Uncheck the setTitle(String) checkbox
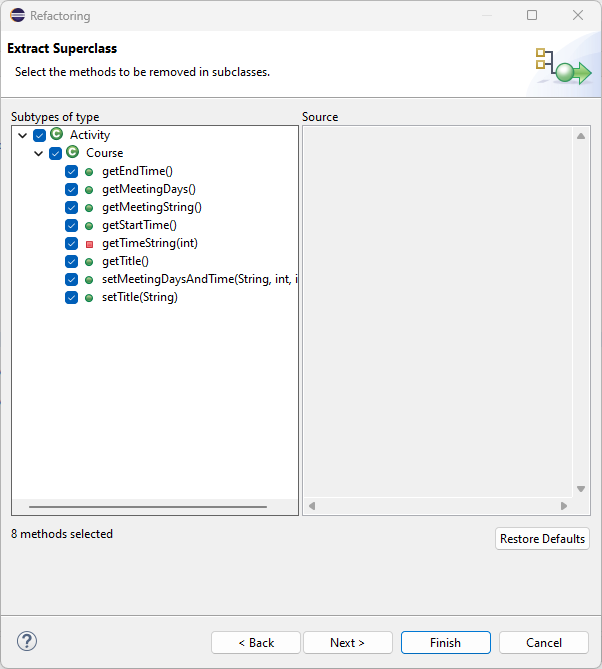 point(71,297)
